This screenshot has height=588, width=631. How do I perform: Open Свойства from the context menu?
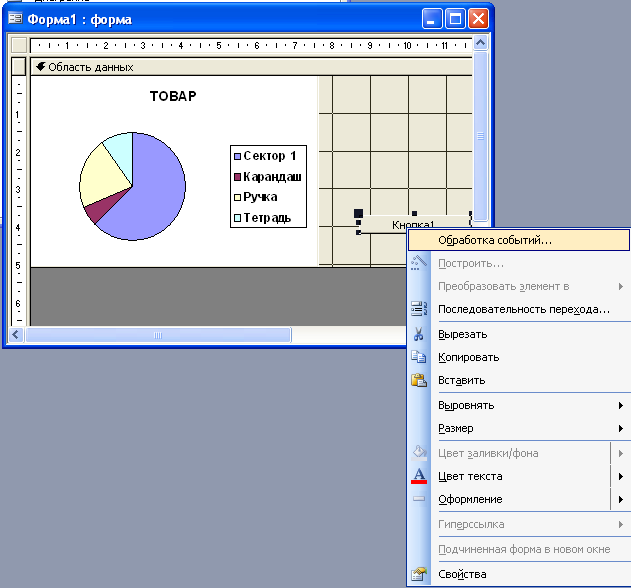click(519, 574)
